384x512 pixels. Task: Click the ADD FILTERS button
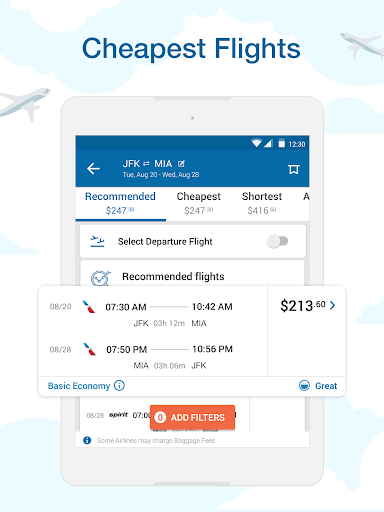(192, 417)
